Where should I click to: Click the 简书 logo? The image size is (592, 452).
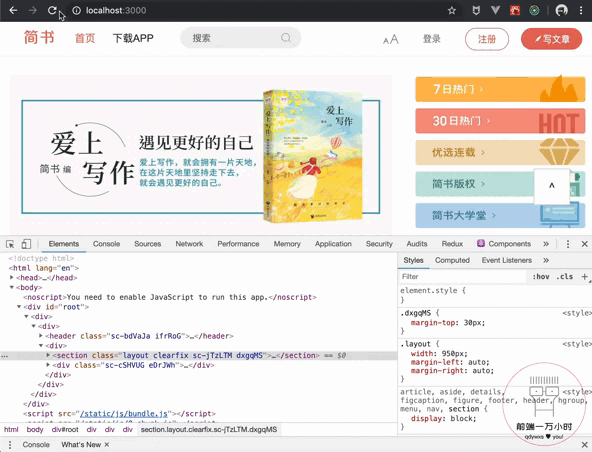click(39, 37)
